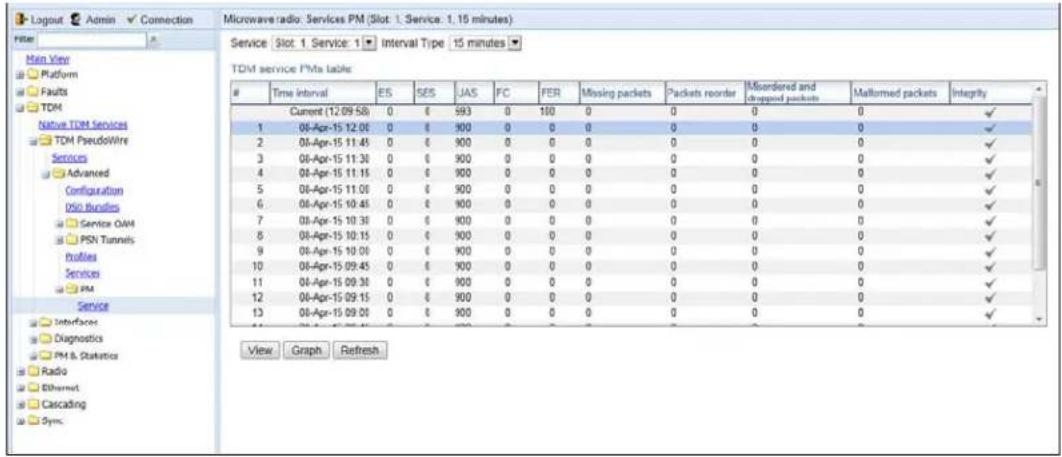Screen dimensions: 1062x457
Task: Open Native TDM Services link
Action: pyautogui.click(x=83, y=125)
